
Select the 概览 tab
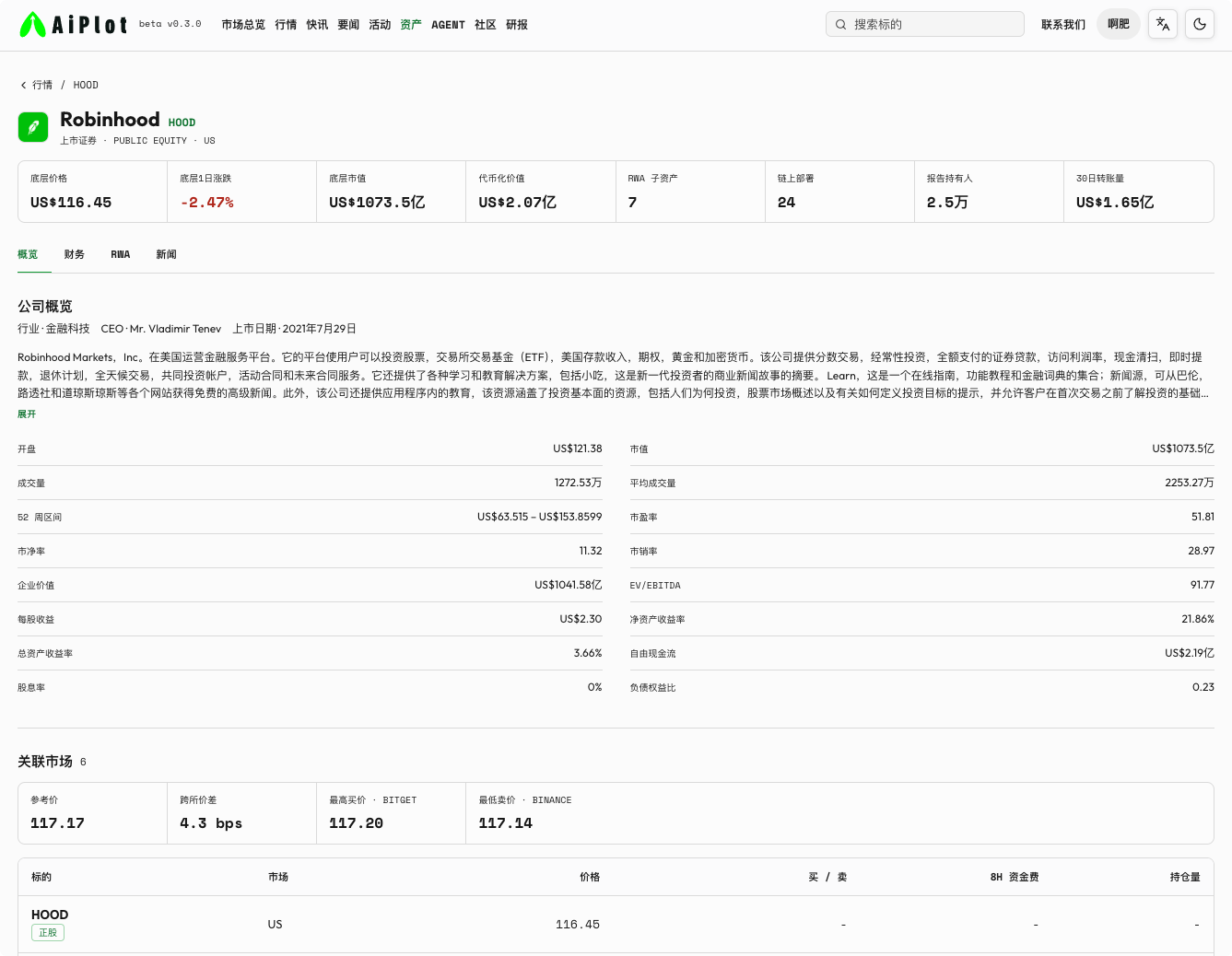pos(28,254)
